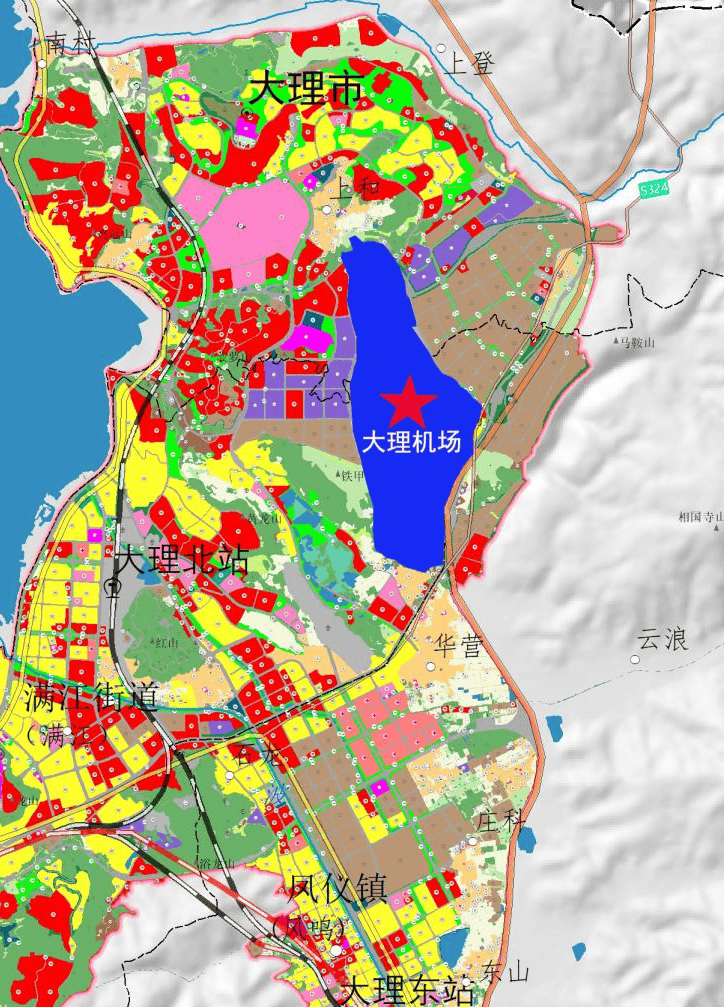
Task: Select the 南村 place label
Action: point(71,44)
